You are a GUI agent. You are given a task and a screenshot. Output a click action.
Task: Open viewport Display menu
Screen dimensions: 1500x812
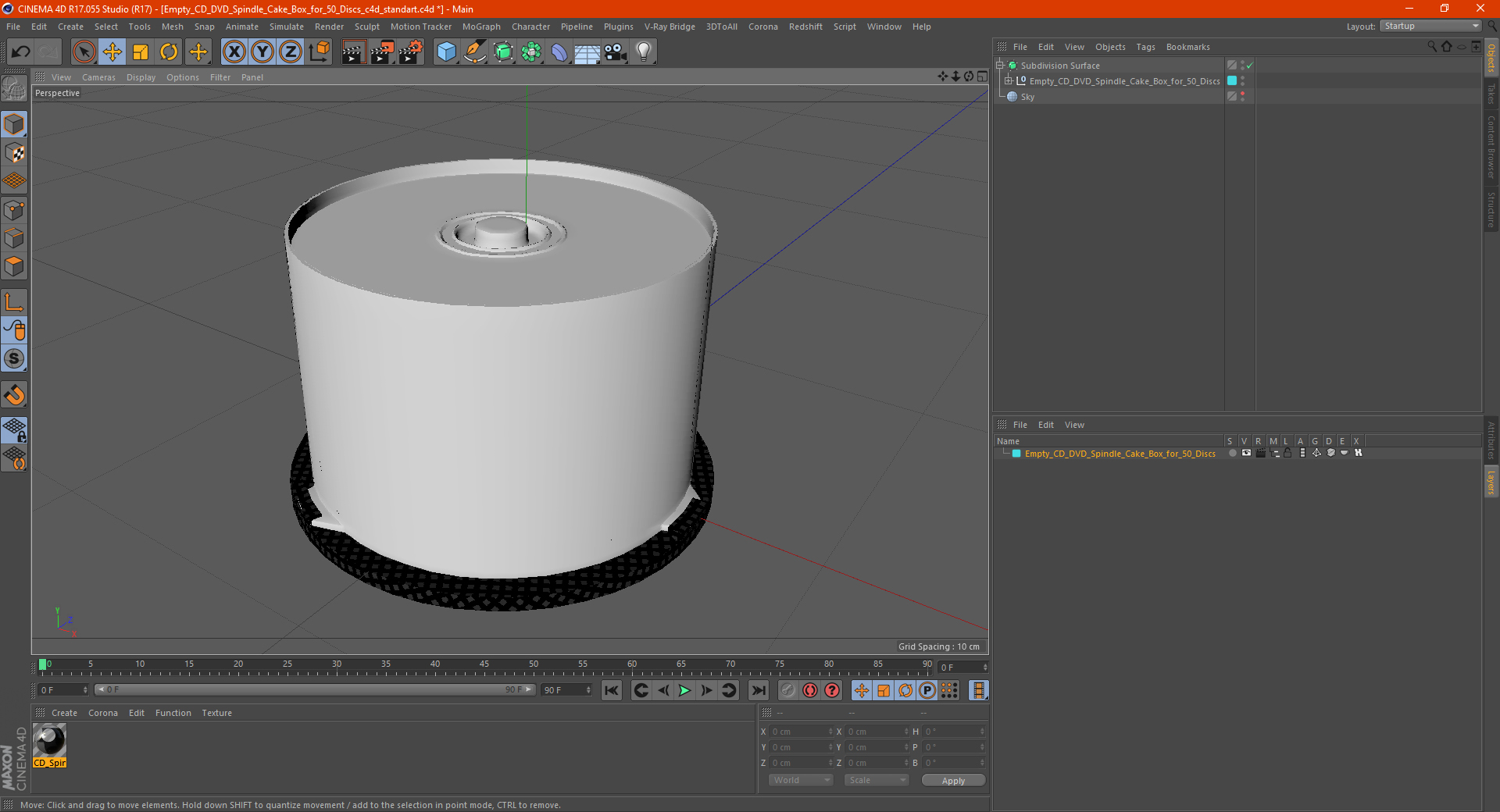click(x=141, y=77)
